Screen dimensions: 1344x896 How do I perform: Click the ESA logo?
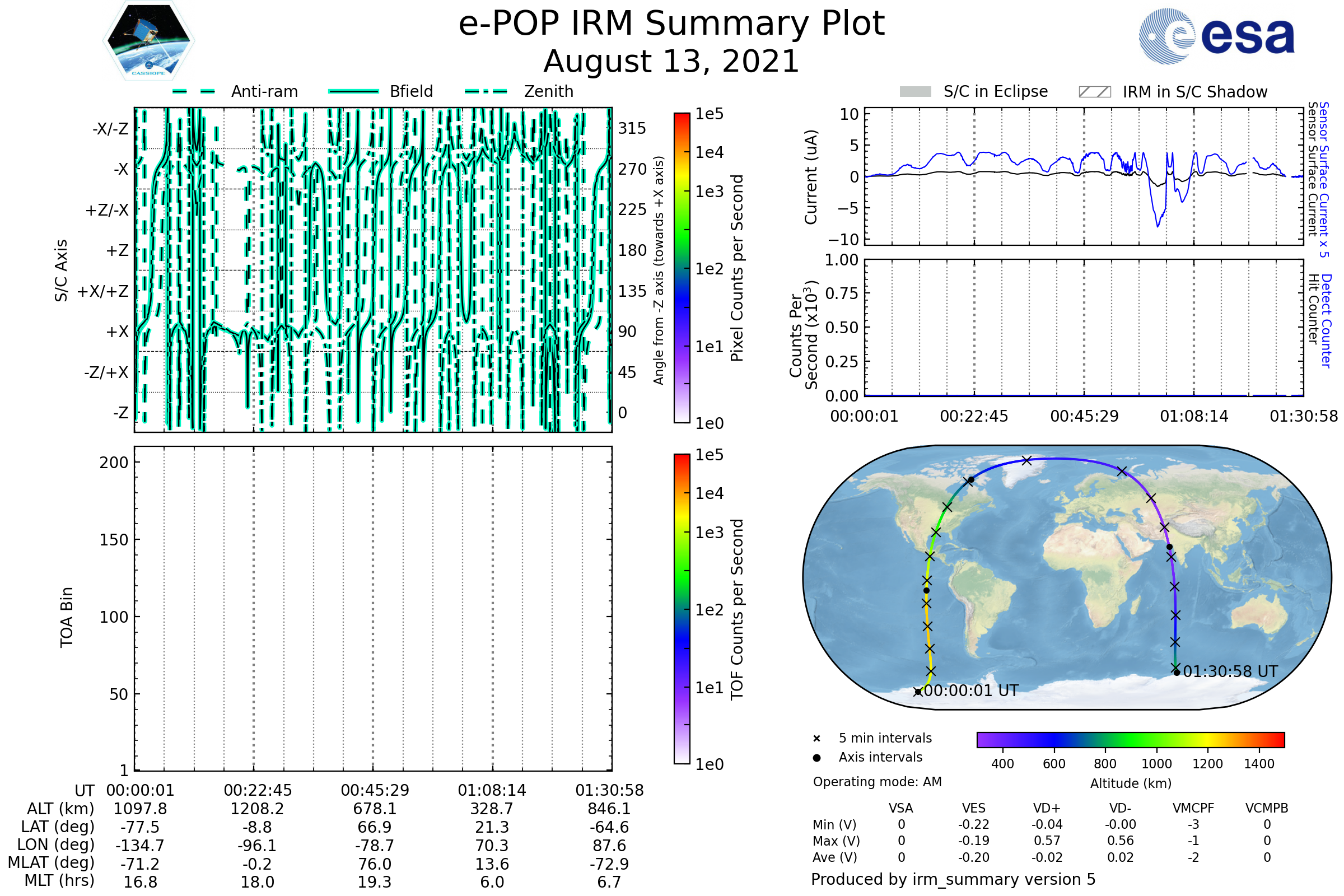coord(1216,36)
